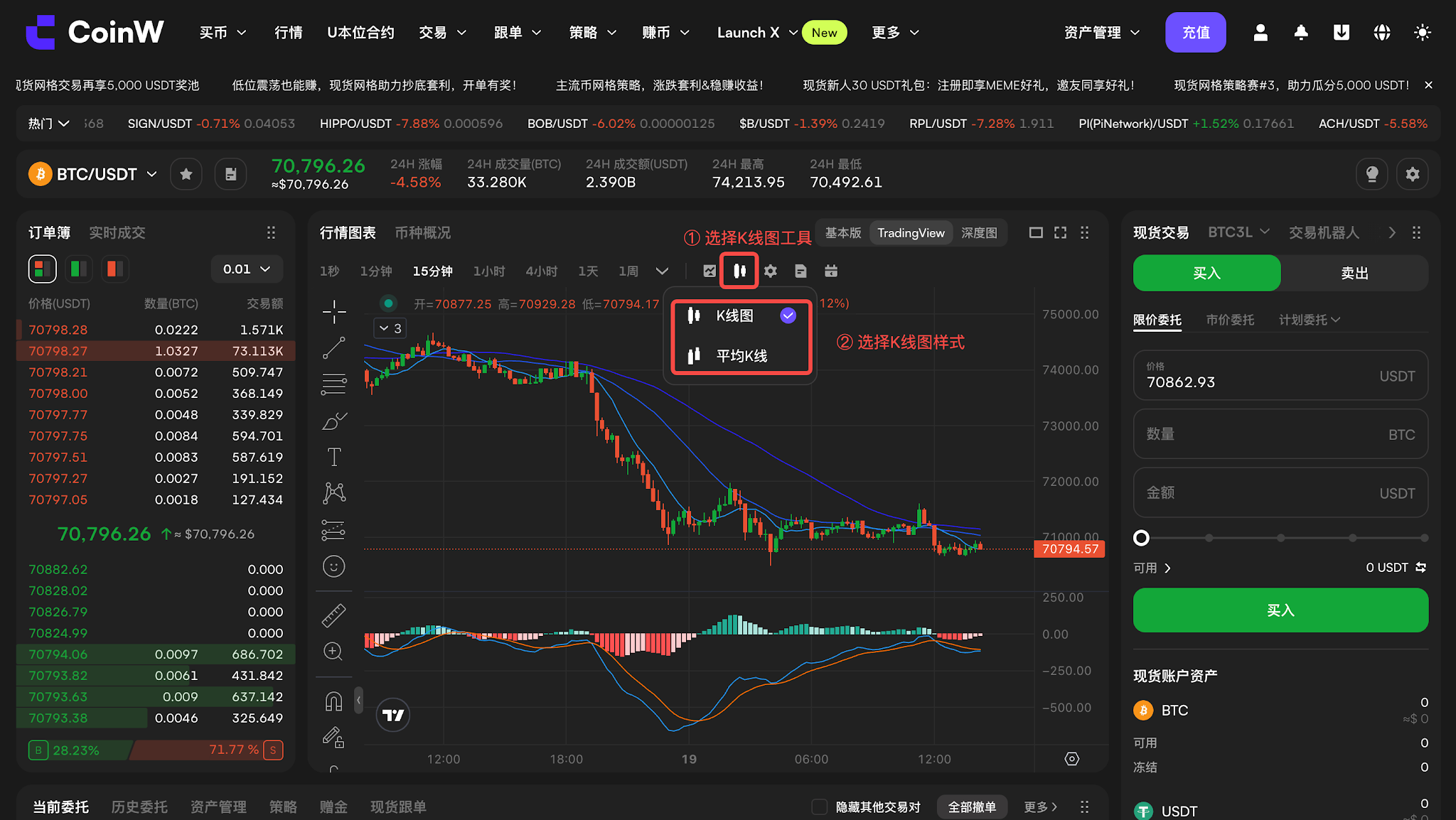Image resolution: width=1456 pixels, height=820 pixels.
Task: Open the coin info document icon beside BTC/USDT
Action: (231, 174)
